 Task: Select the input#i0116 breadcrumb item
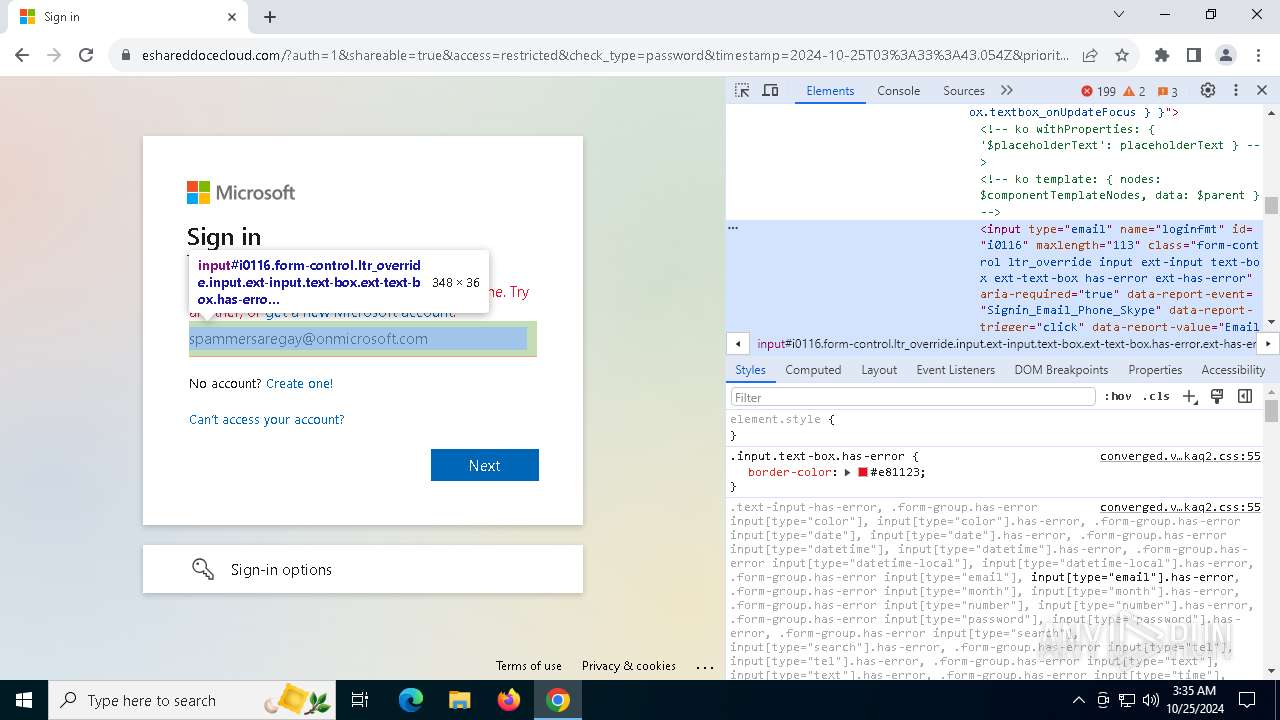coord(1005,343)
